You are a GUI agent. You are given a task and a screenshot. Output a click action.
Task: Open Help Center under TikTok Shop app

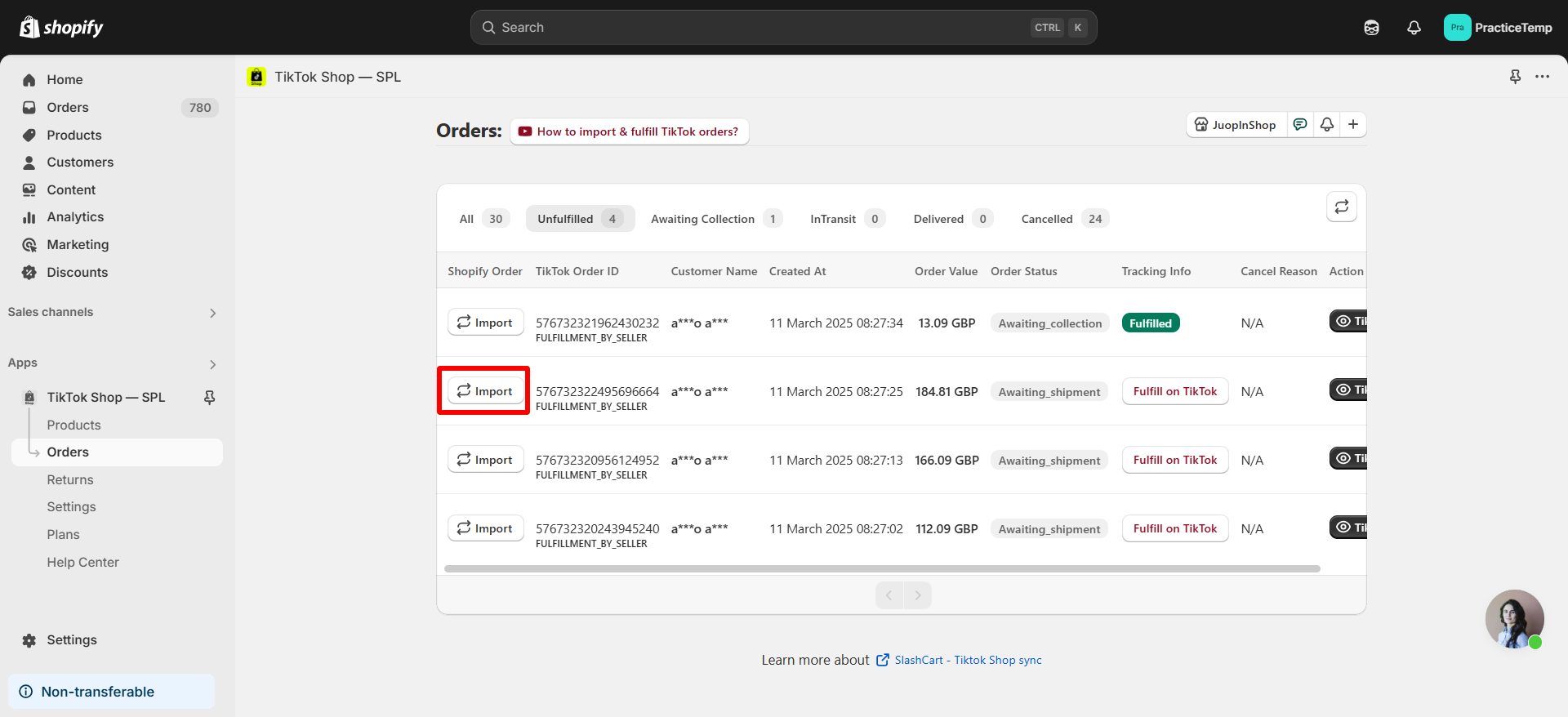(x=83, y=563)
